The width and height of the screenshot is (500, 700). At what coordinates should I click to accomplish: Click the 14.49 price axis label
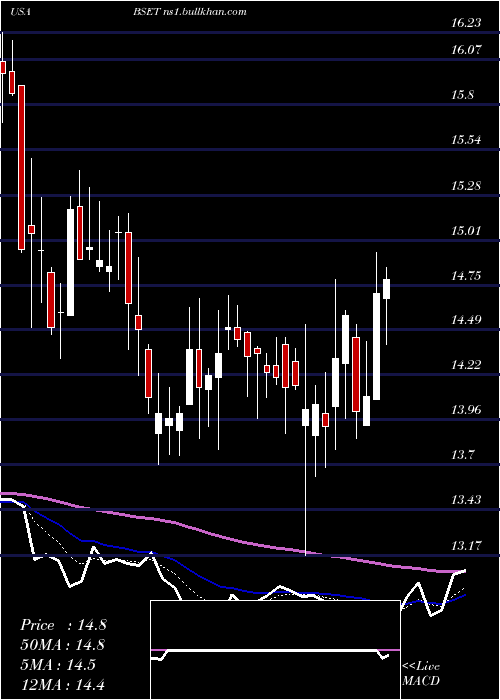pos(466,320)
